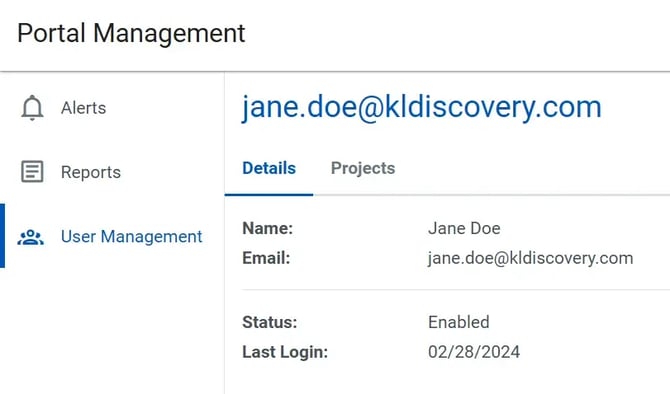Click the Name: field label
The width and height of the screenshot is (670, 394).
267,228
